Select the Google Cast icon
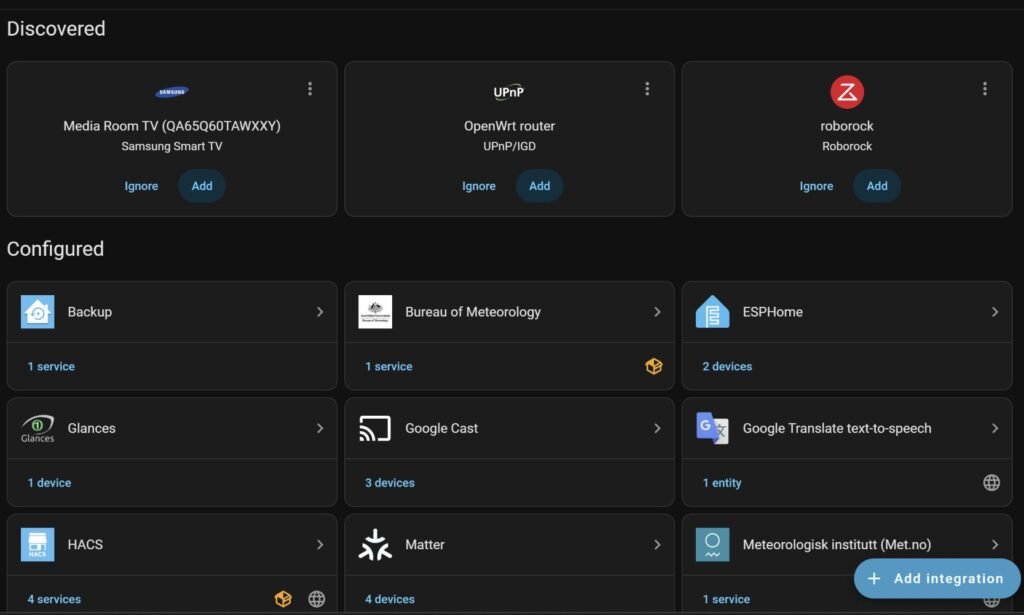This screenshot has width=1024, height=615. pos(373,428)
